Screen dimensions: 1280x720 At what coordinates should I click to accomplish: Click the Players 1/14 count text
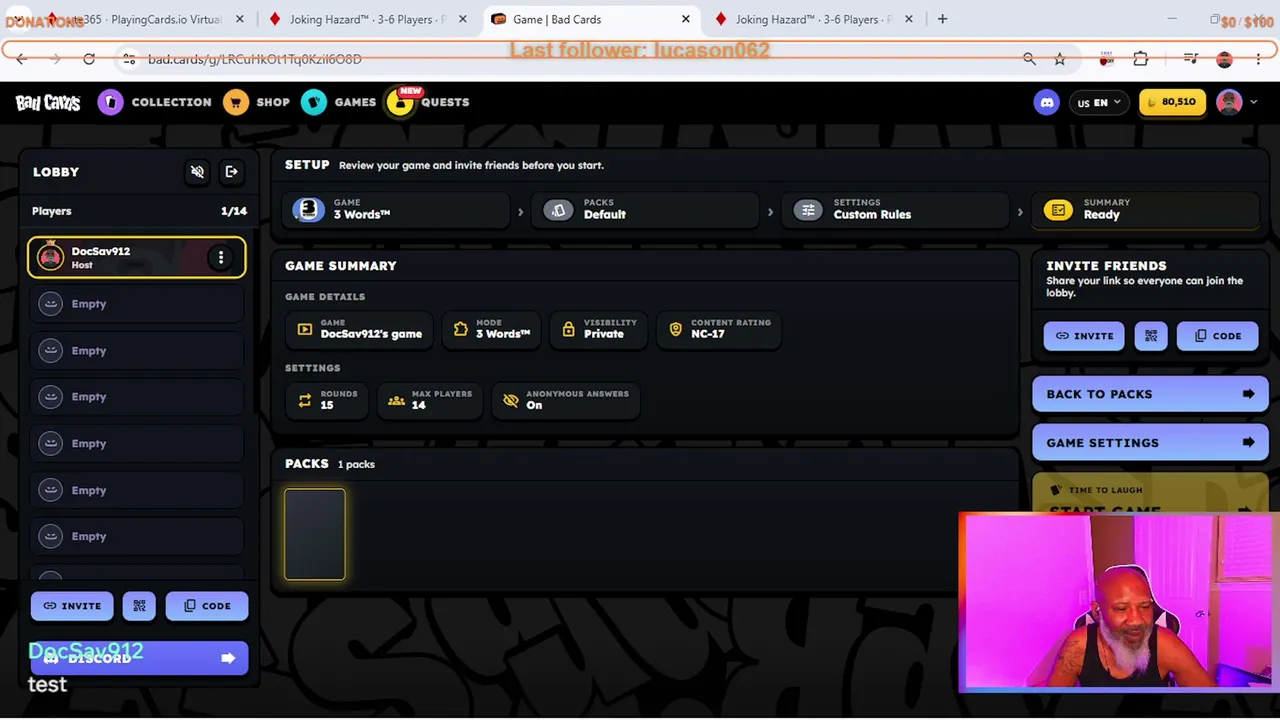[x=234, y=211]
